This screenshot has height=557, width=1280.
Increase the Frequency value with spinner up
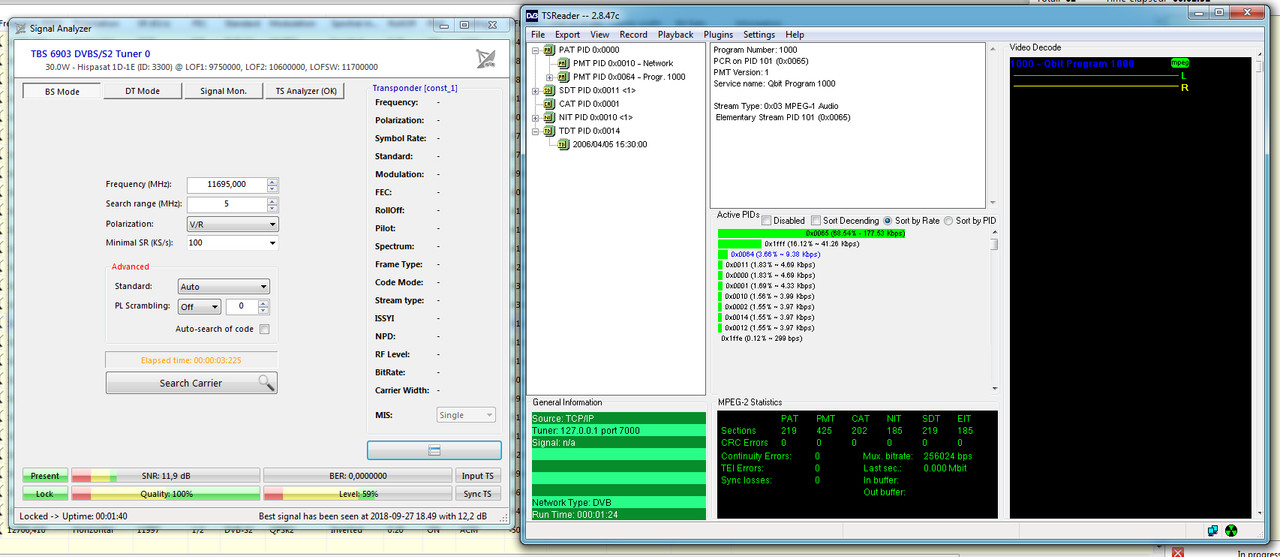click(273, 181)
